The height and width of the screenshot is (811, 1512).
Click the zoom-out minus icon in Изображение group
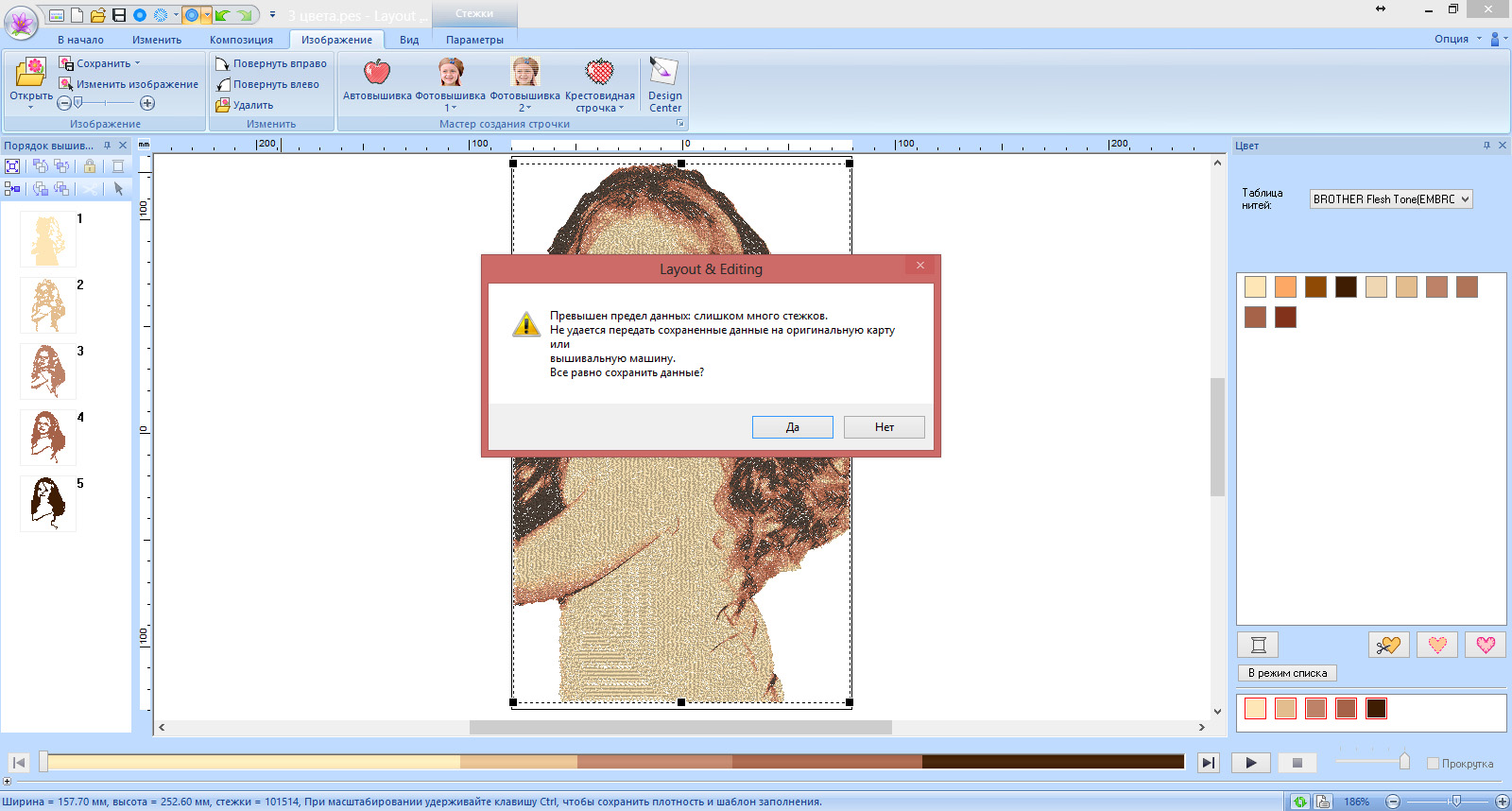(x=64, y=103)
